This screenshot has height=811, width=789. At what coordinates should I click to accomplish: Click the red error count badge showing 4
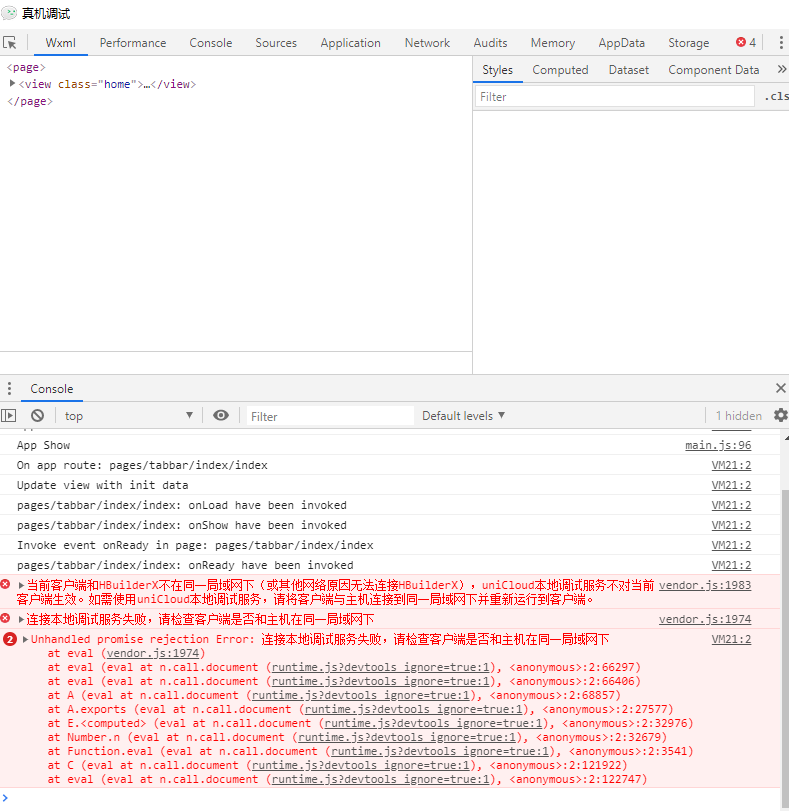point(746,43)
